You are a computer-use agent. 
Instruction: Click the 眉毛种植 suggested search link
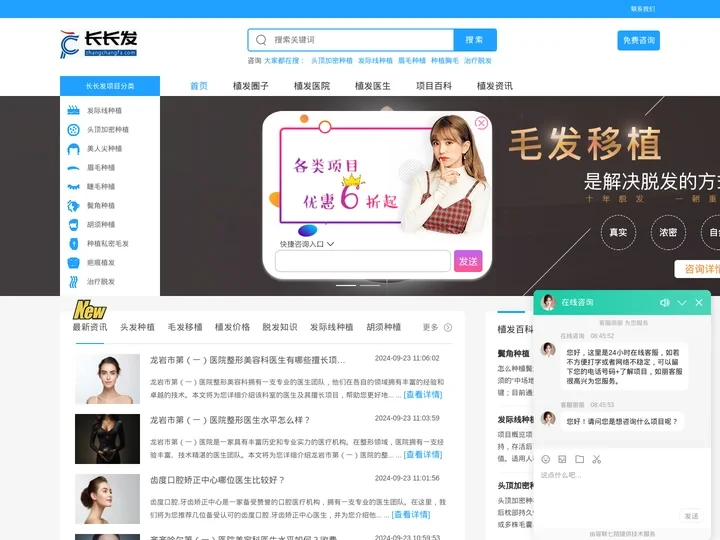coord(411,61)
